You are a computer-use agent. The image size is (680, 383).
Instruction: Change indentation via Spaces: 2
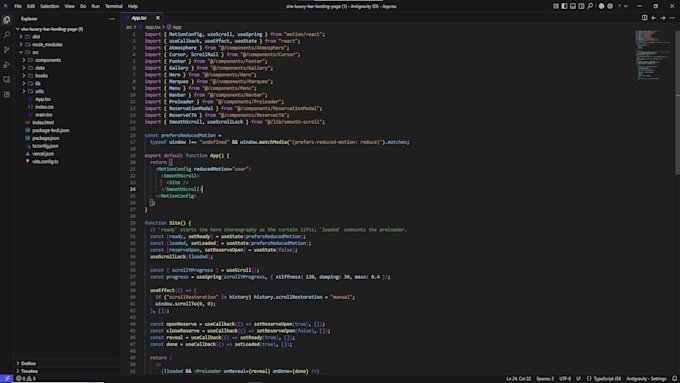pos(545,379)
